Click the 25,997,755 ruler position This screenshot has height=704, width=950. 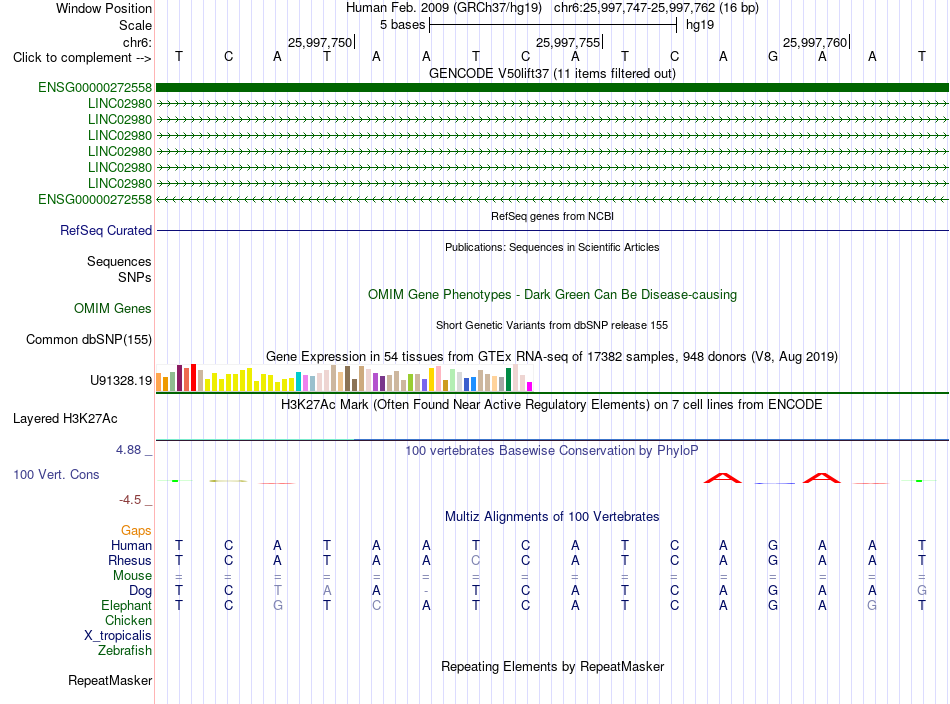pyautogui.click(x=568, y=42)
